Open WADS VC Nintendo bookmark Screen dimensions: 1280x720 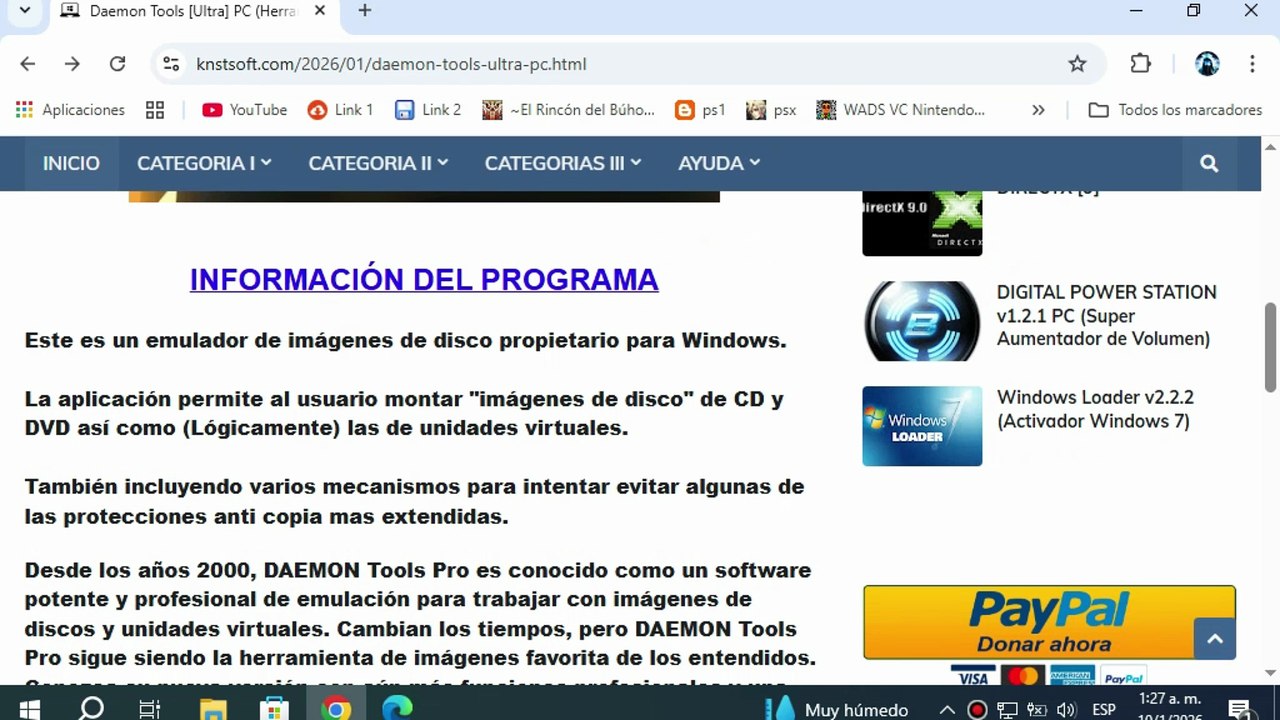pyautogui.click(x=901, y=110)
